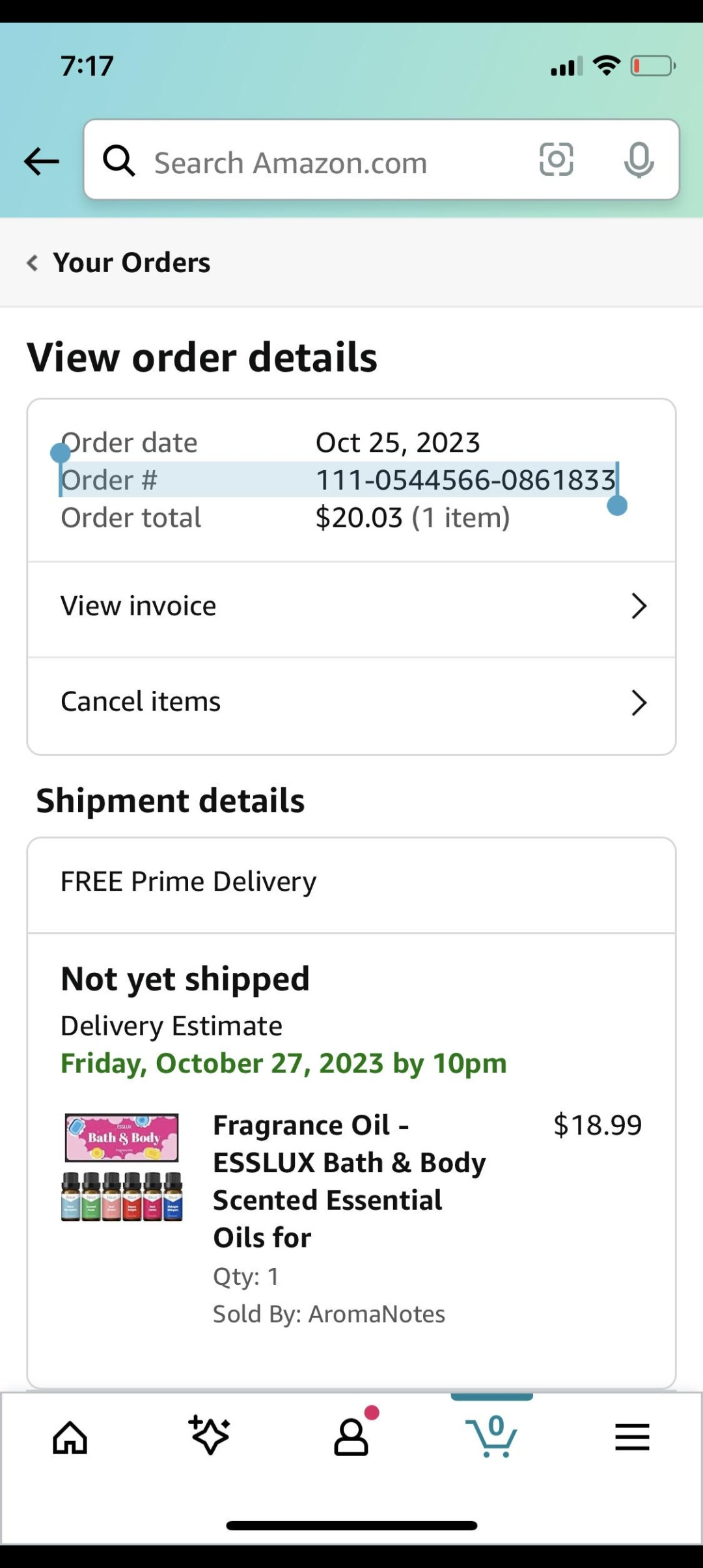Viewport: 703px width, 1568px height.
Task: Open the shopping cart icon
Action: pos(492,1436)
